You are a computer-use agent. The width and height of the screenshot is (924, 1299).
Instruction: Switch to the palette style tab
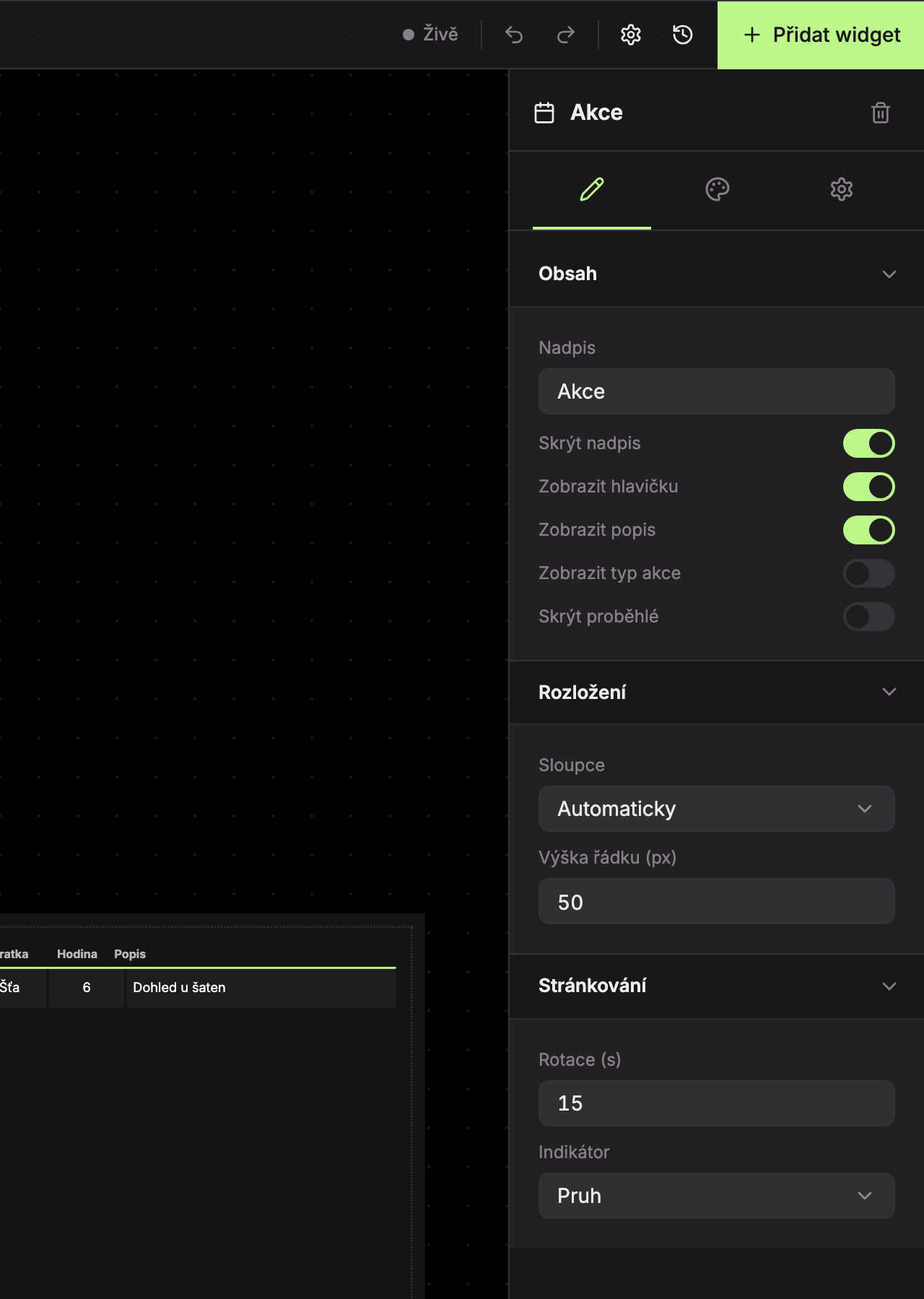pos(717,190)
